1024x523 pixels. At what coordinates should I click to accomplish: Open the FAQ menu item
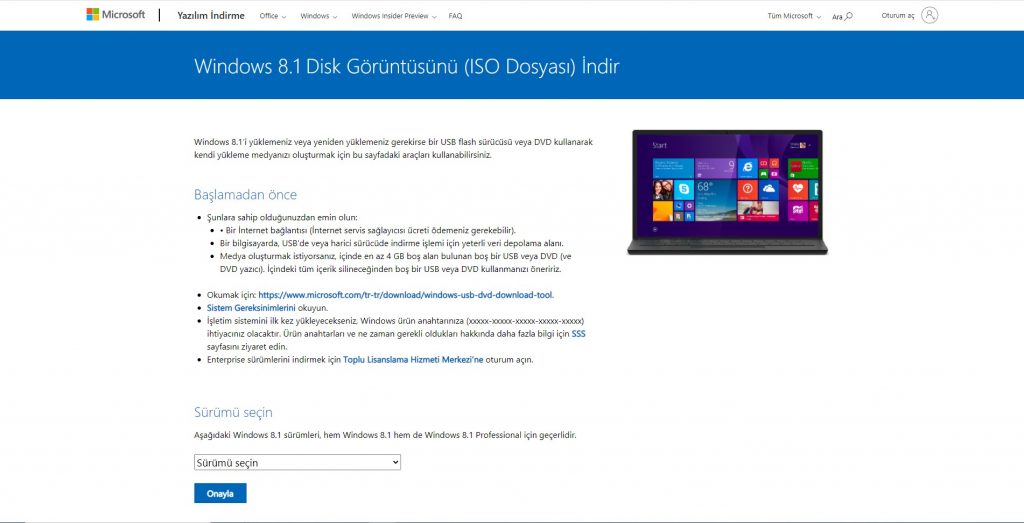455,16
